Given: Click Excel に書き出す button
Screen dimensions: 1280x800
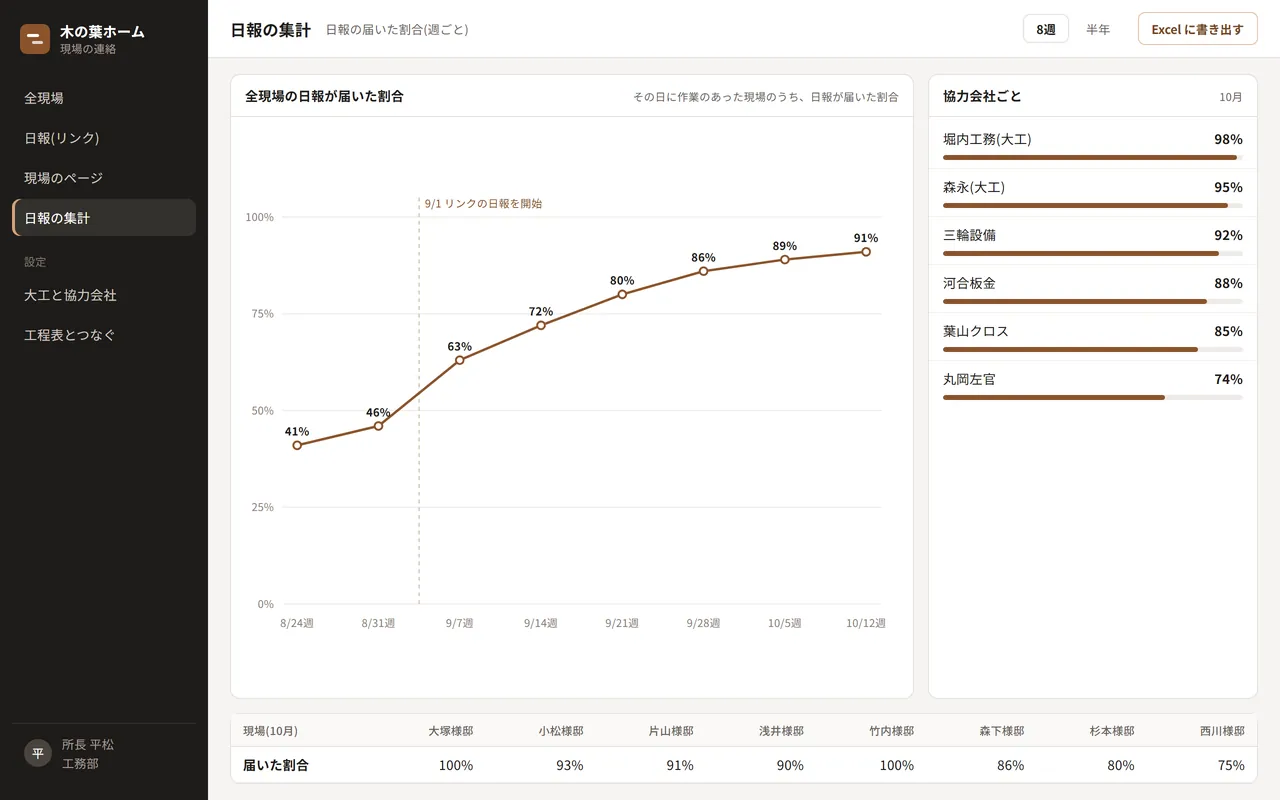Looking at the screenshot, I should click(1197, 29).
